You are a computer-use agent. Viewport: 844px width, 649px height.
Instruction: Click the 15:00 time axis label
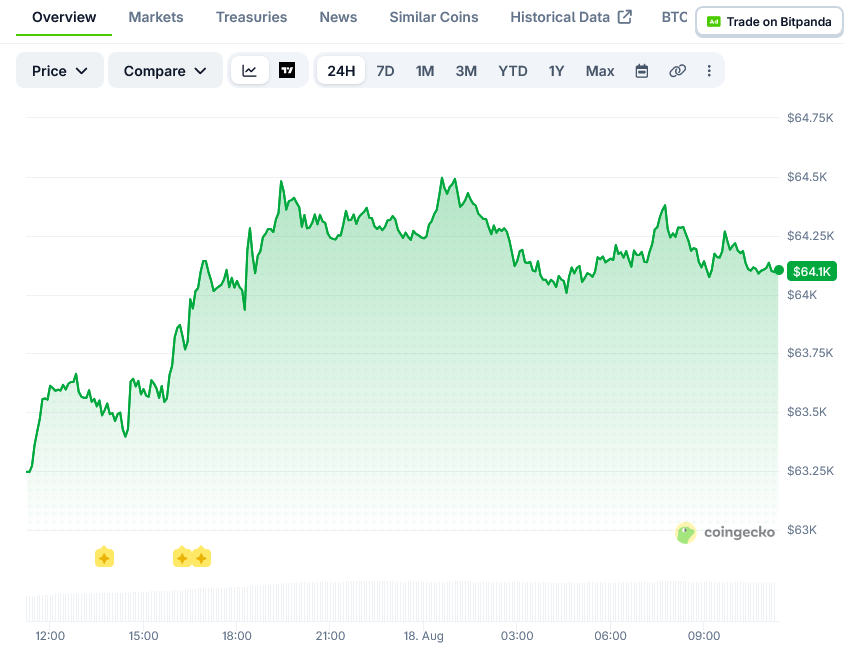(x=143, y=636)
